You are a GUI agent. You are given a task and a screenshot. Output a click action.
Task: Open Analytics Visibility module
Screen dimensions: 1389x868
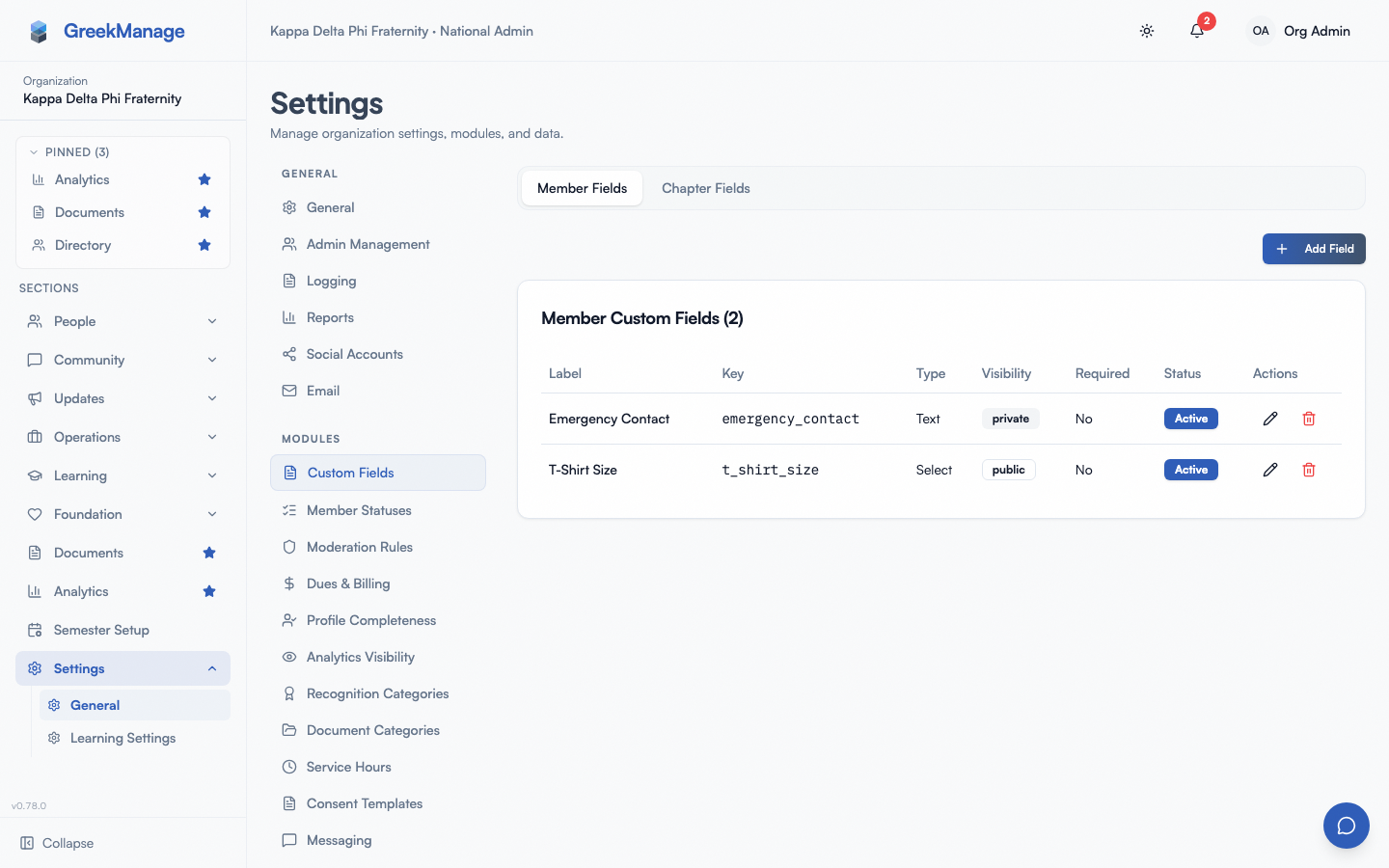point(378,657)
